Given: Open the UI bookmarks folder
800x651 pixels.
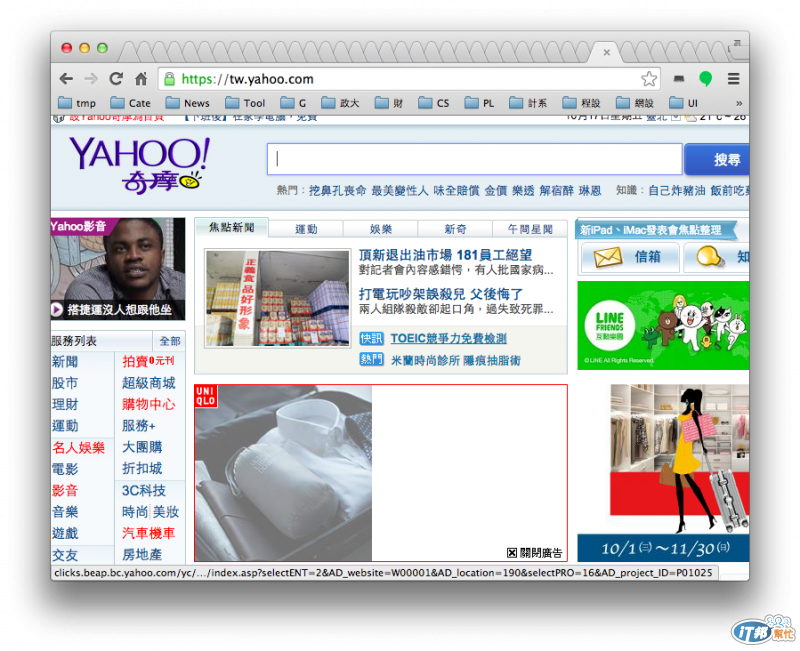Looking at the screenshot, I should pyautogui.click(x=684, y=103).
